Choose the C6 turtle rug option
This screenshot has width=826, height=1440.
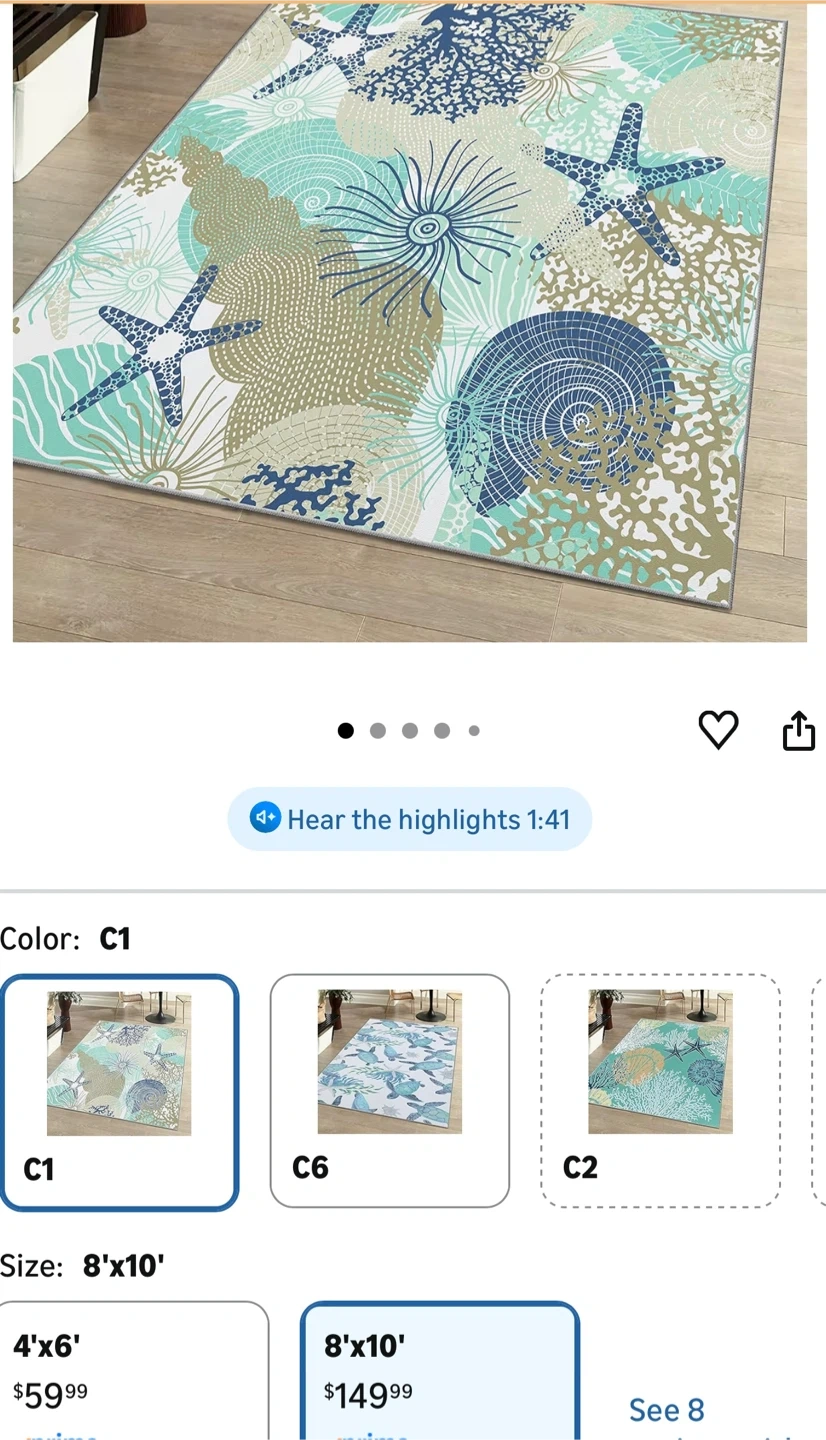[390, 1091]
